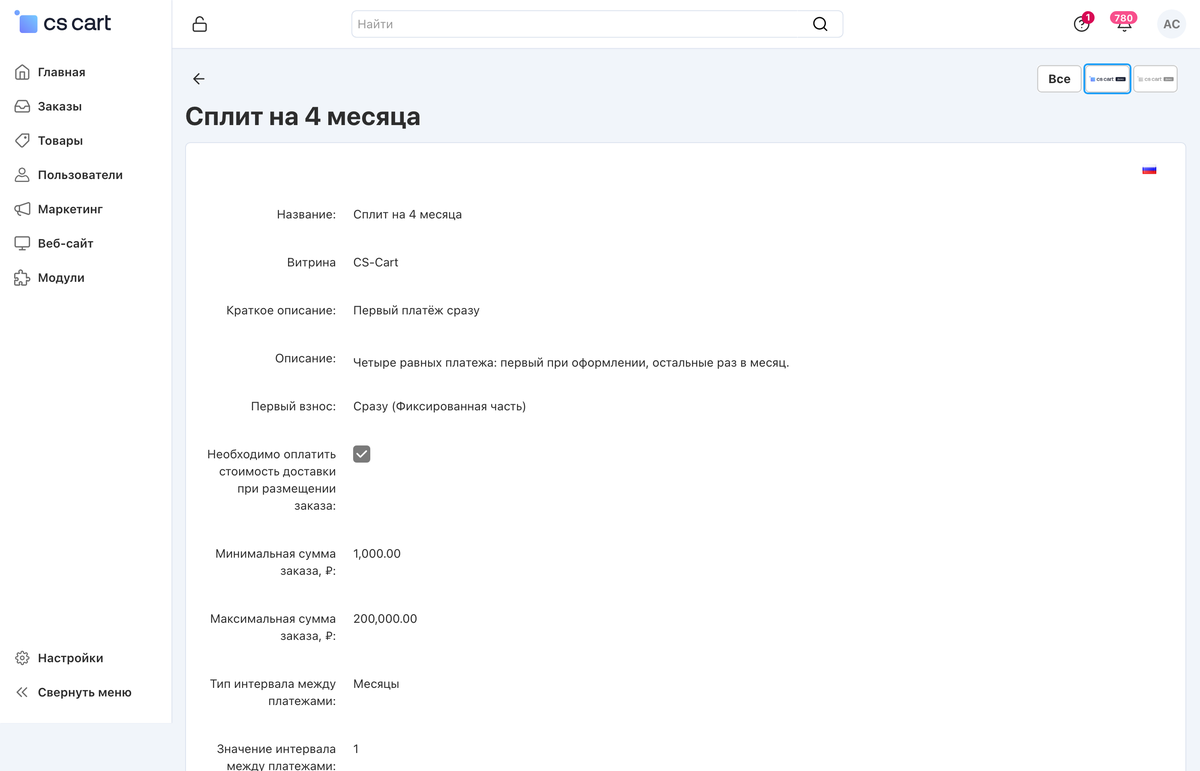Click the Витрина value "CS-Cart"
The width and height of the screenshot is (1200, 771).
pos(376,262)
